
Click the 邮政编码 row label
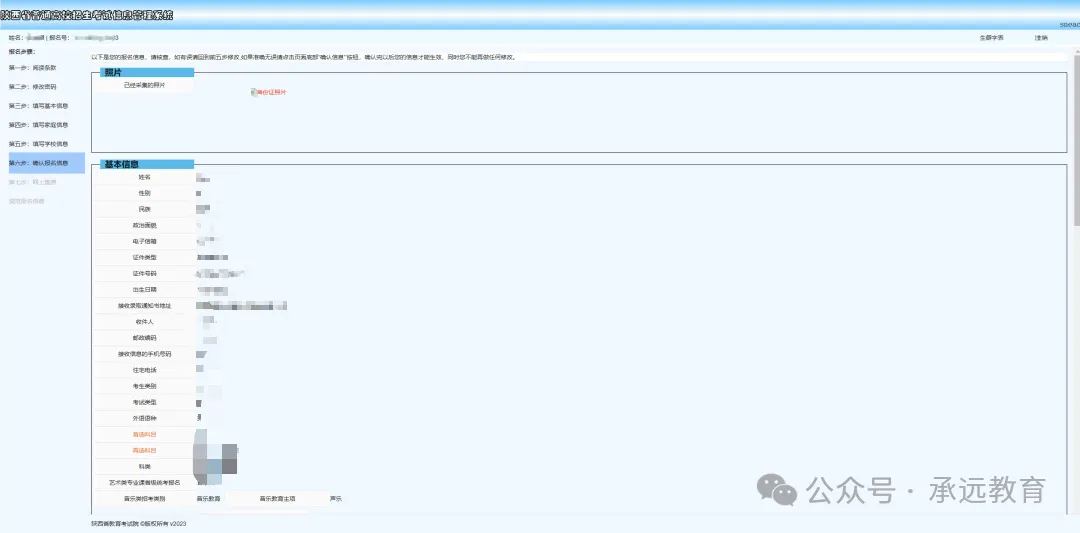point(144,337)
